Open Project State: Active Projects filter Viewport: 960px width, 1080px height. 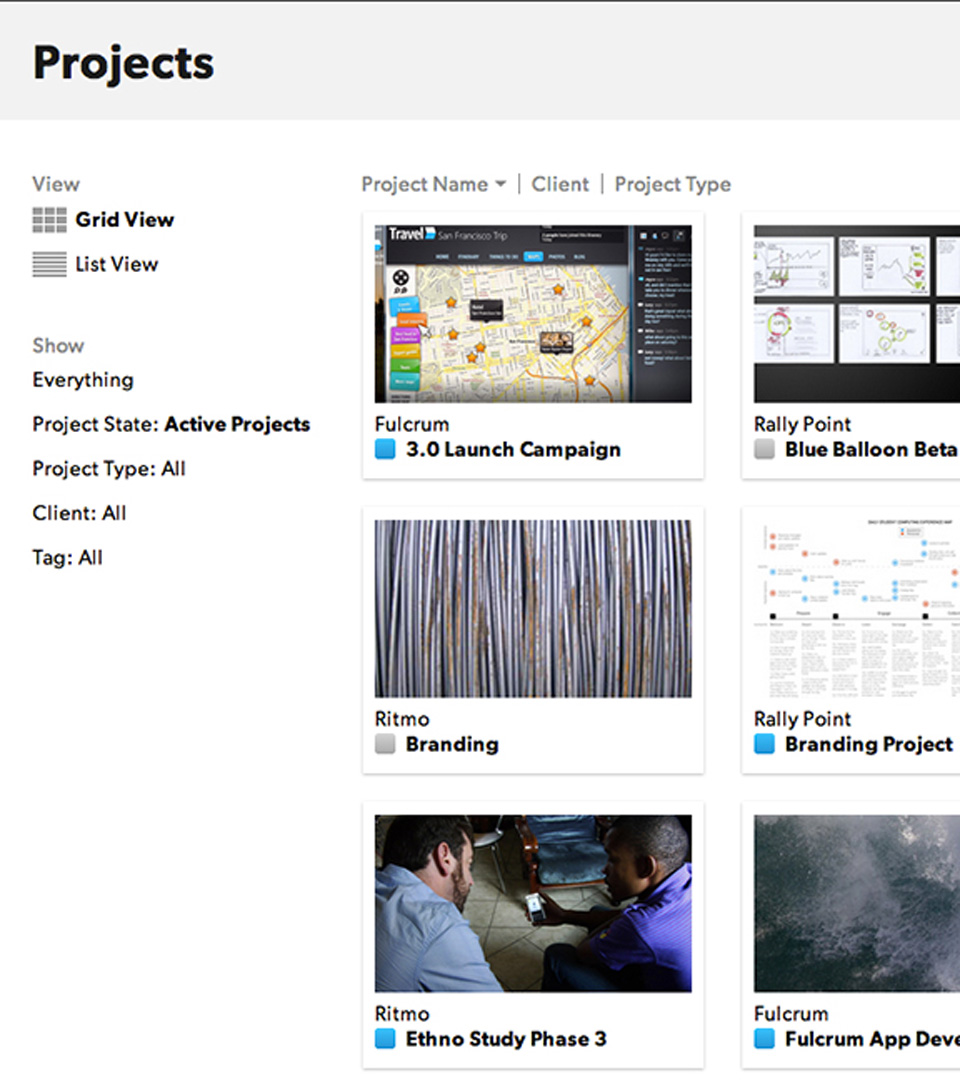[x=171, y=424]
